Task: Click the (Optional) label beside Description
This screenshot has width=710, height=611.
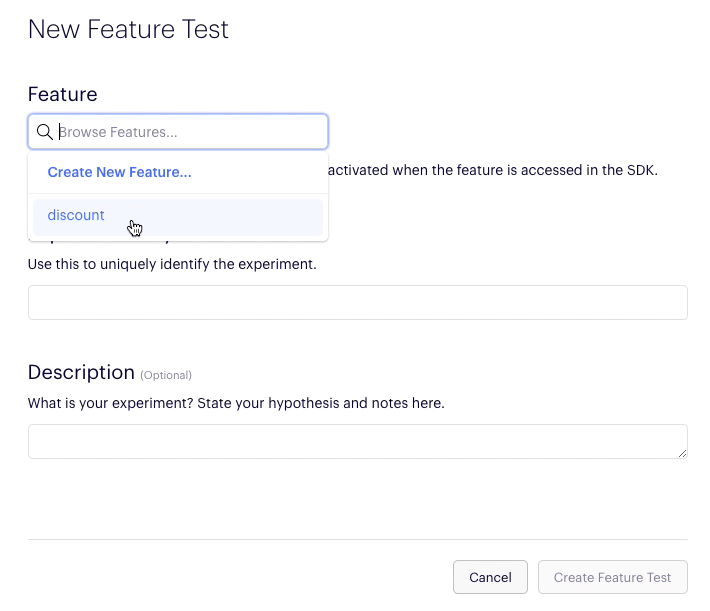Action: pos(166,375)
